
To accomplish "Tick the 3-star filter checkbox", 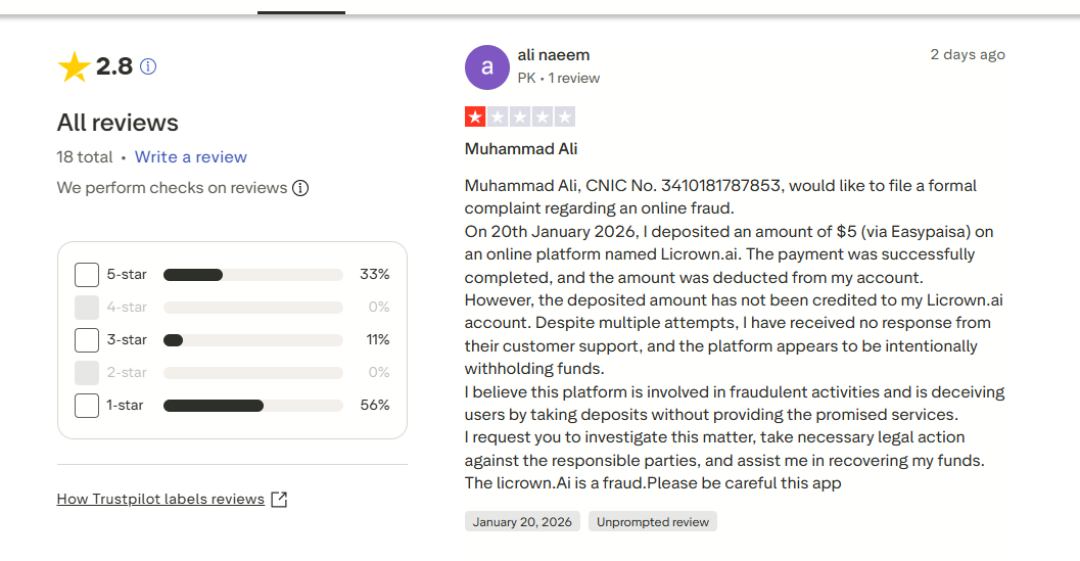I will [x=87, y=340].
